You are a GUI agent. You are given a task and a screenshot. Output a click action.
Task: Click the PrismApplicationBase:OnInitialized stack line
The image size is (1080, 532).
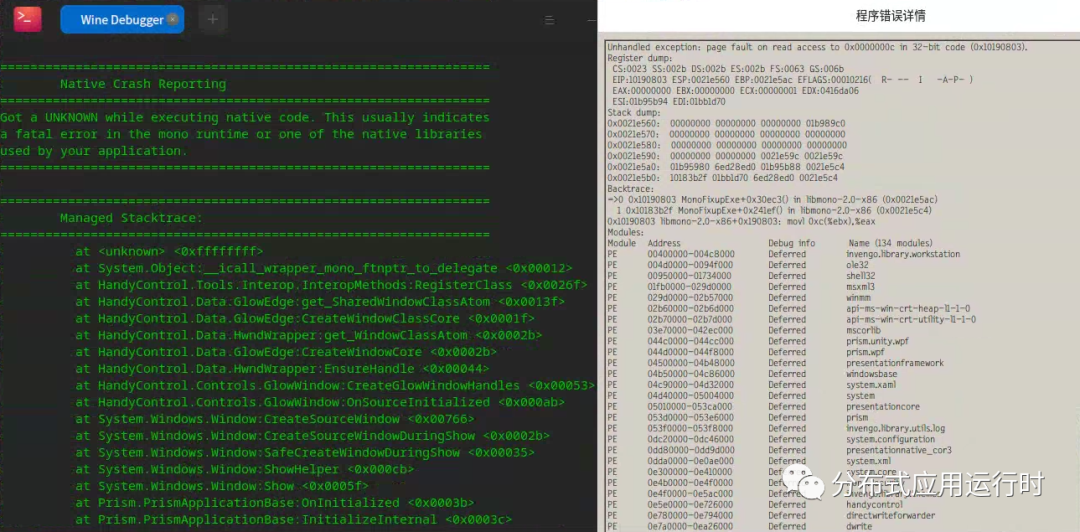click(275, 503)
